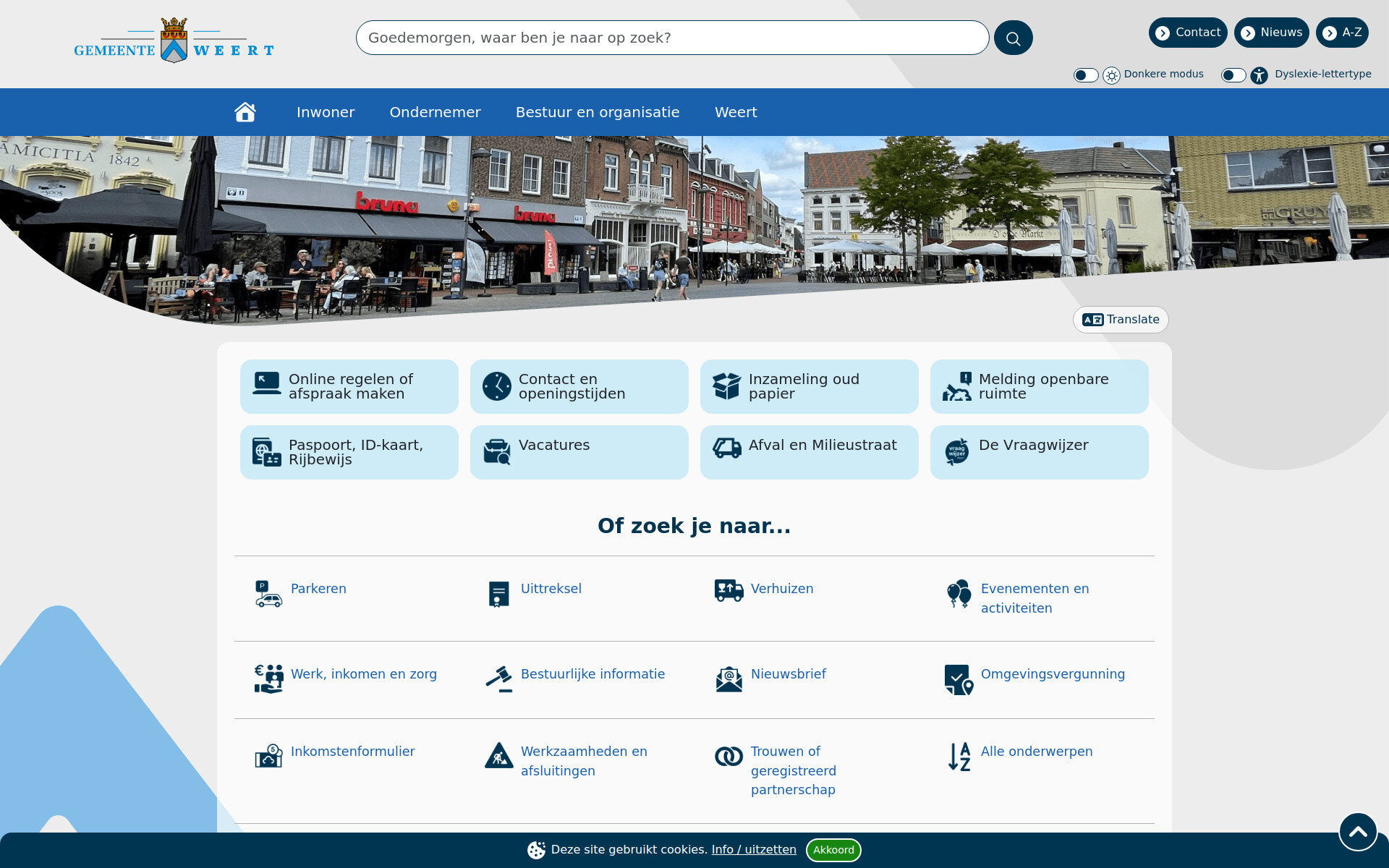Open Melding openbare ruimte card text
Image resolution: width=1389 pixels, height=868 pixels.
1043,386
